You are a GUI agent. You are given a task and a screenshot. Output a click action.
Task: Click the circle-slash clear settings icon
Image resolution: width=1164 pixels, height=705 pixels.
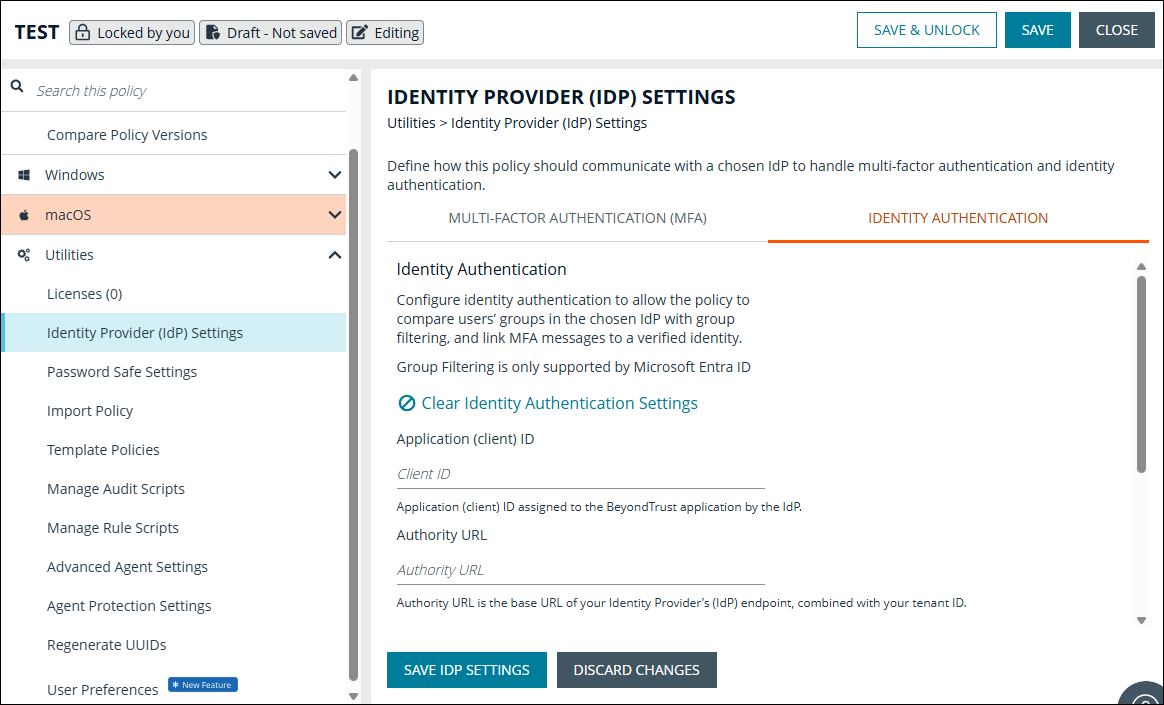[x=405, y=403]
